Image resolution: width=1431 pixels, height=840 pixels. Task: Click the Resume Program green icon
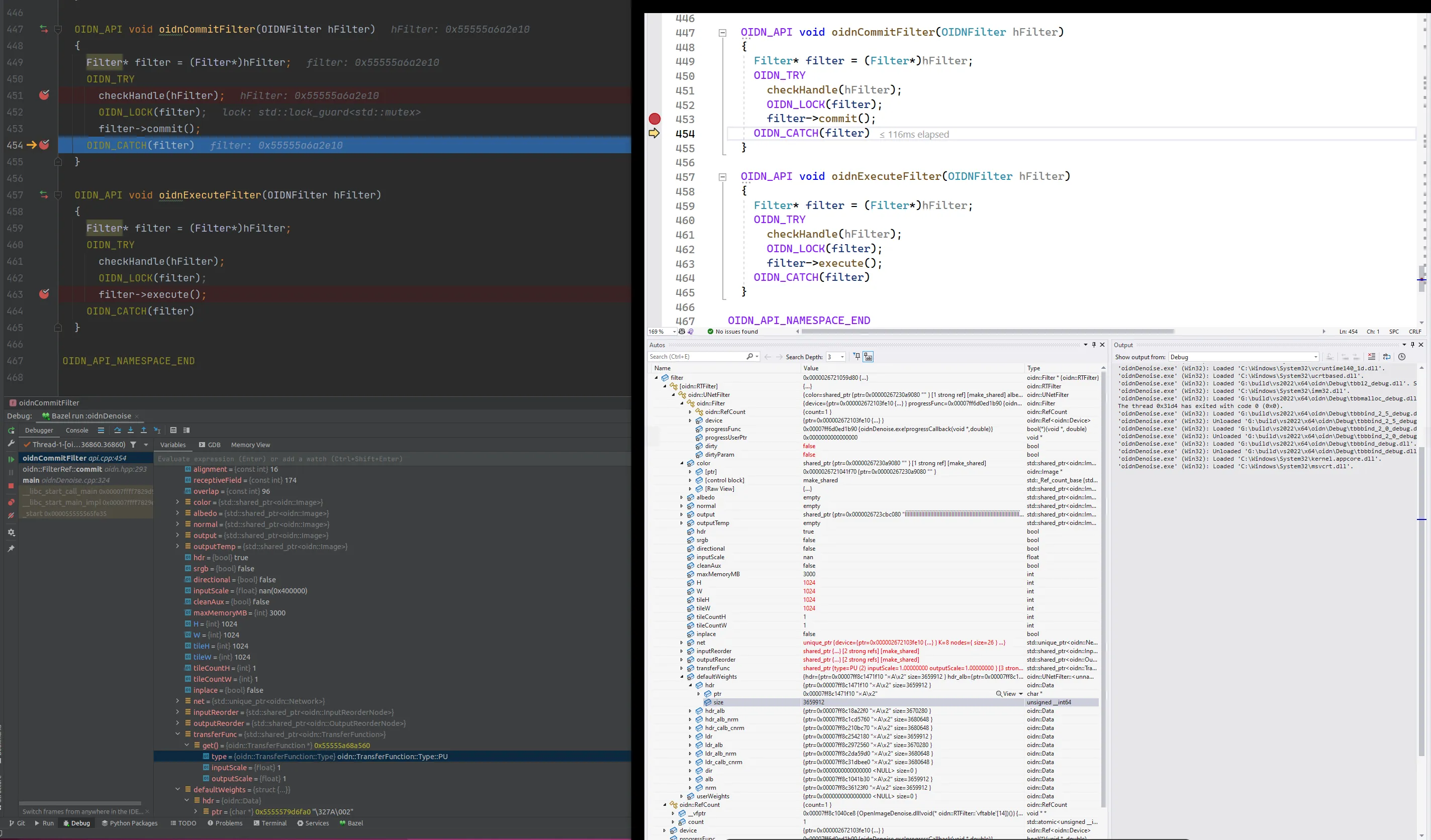pos(11,459)
